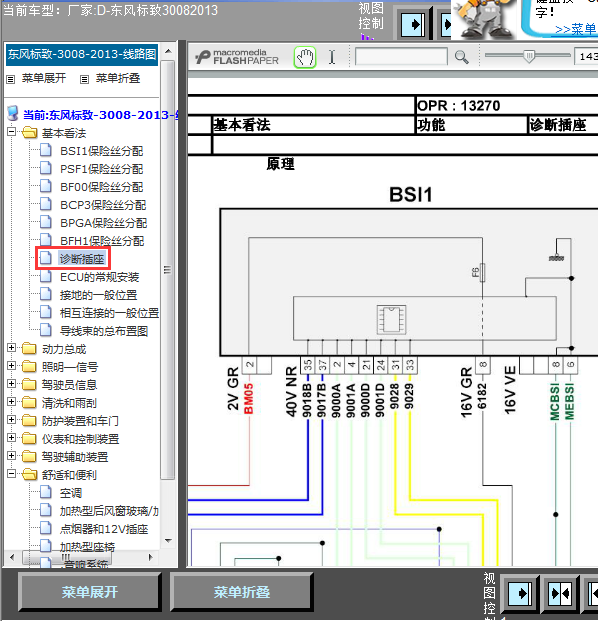Open 加热型座椅 page
Screen dimensions: 598x621
tap(87, 547)
